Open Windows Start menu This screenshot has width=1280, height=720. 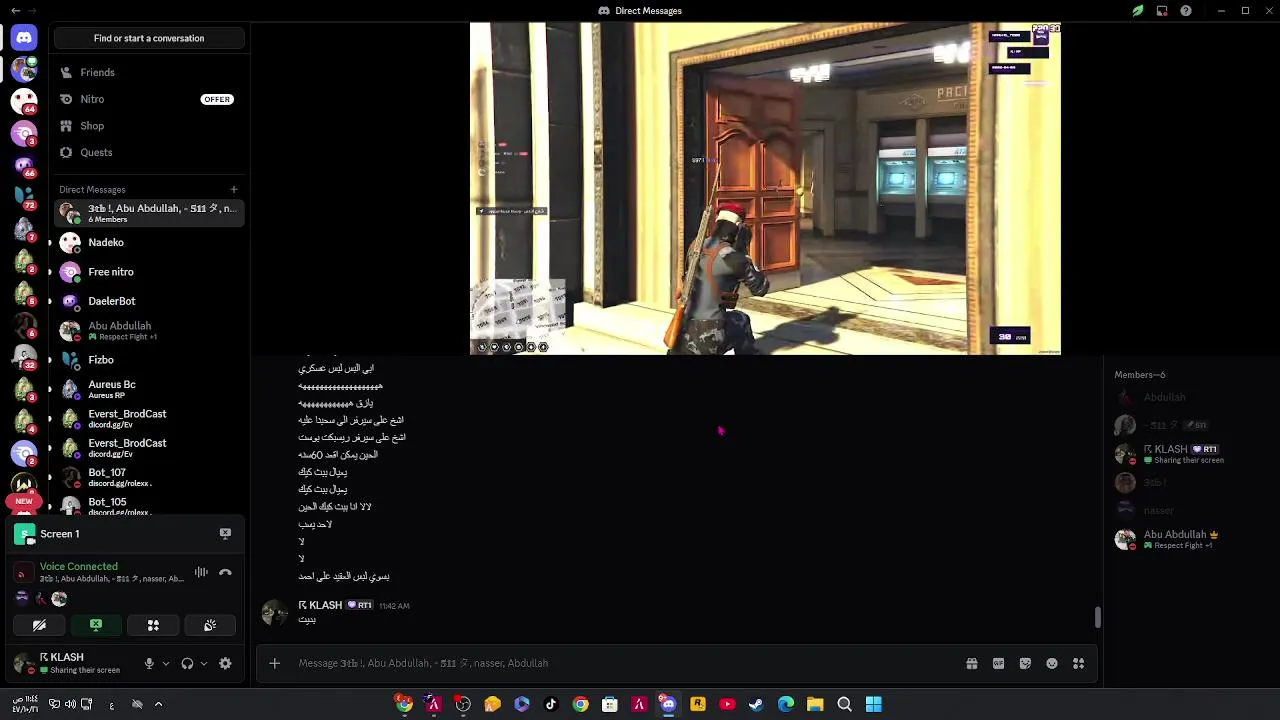(x=874, y=704)
